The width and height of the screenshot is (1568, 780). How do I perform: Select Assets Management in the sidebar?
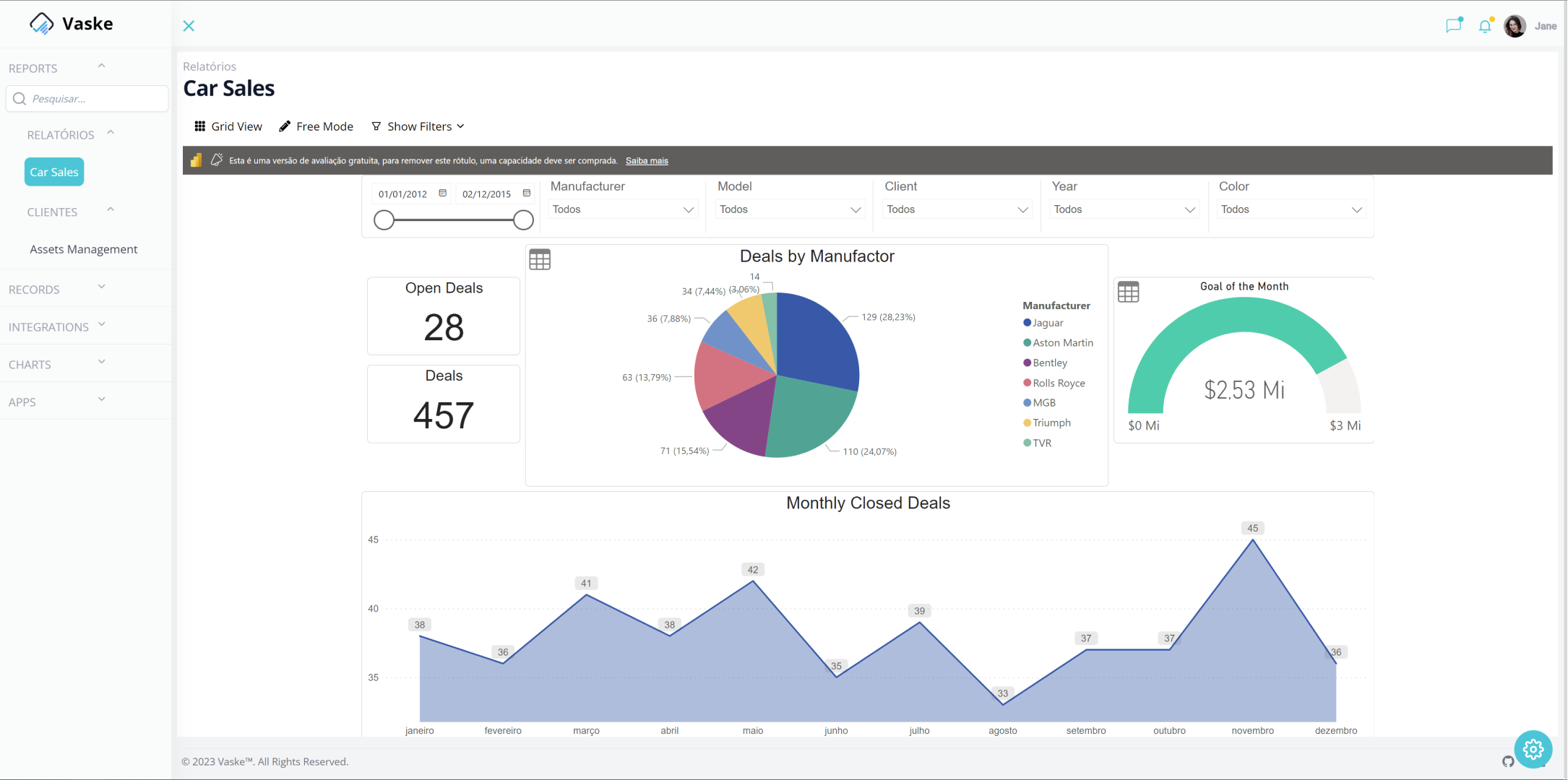[x=84, y=249]
